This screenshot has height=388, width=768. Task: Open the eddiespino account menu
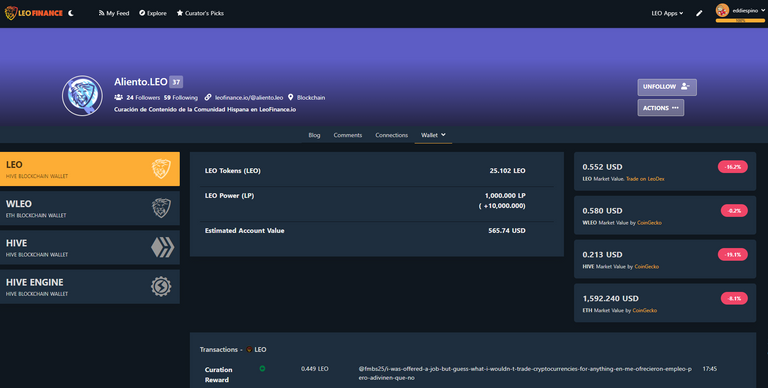(748, 10)
